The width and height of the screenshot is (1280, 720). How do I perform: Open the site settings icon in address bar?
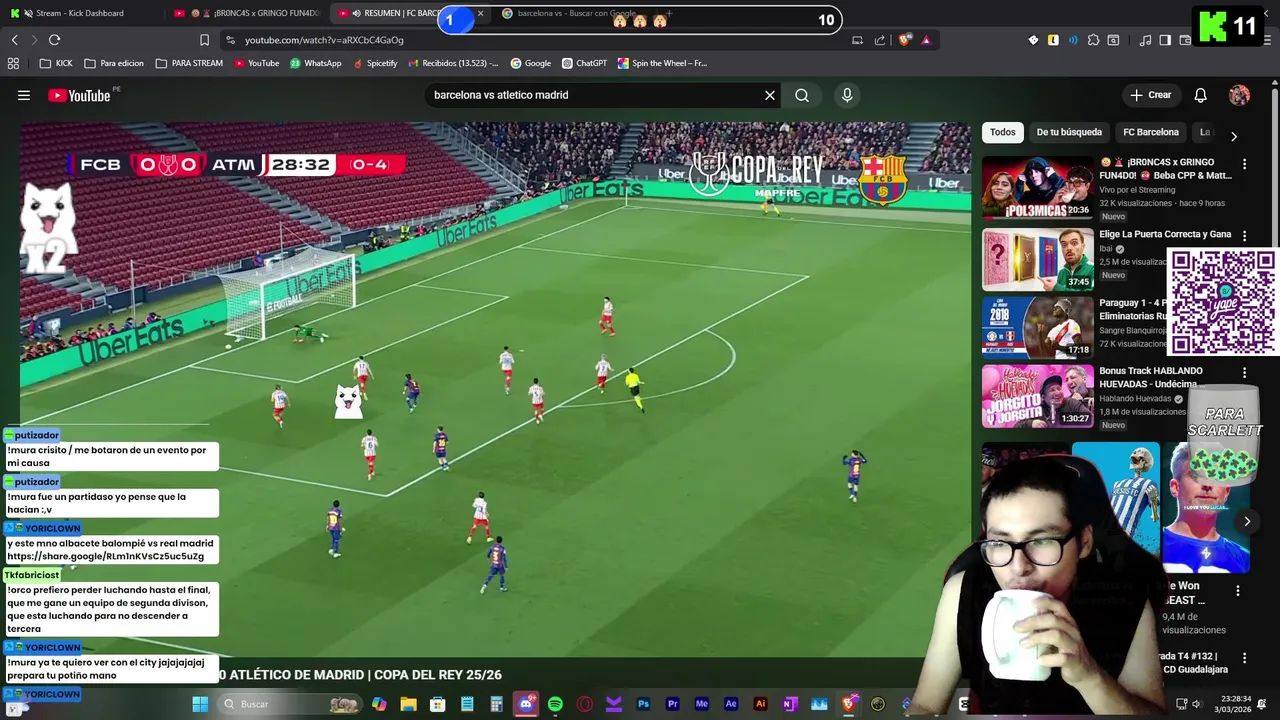(230, 40)
